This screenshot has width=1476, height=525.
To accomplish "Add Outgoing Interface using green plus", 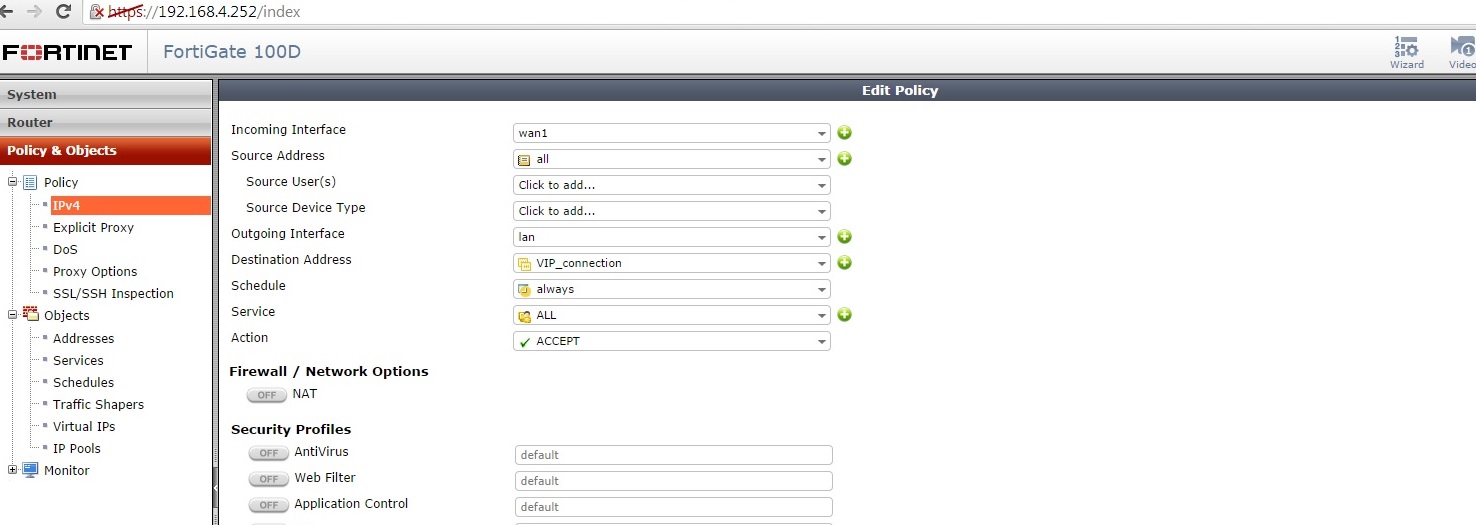I will (844, 237).
